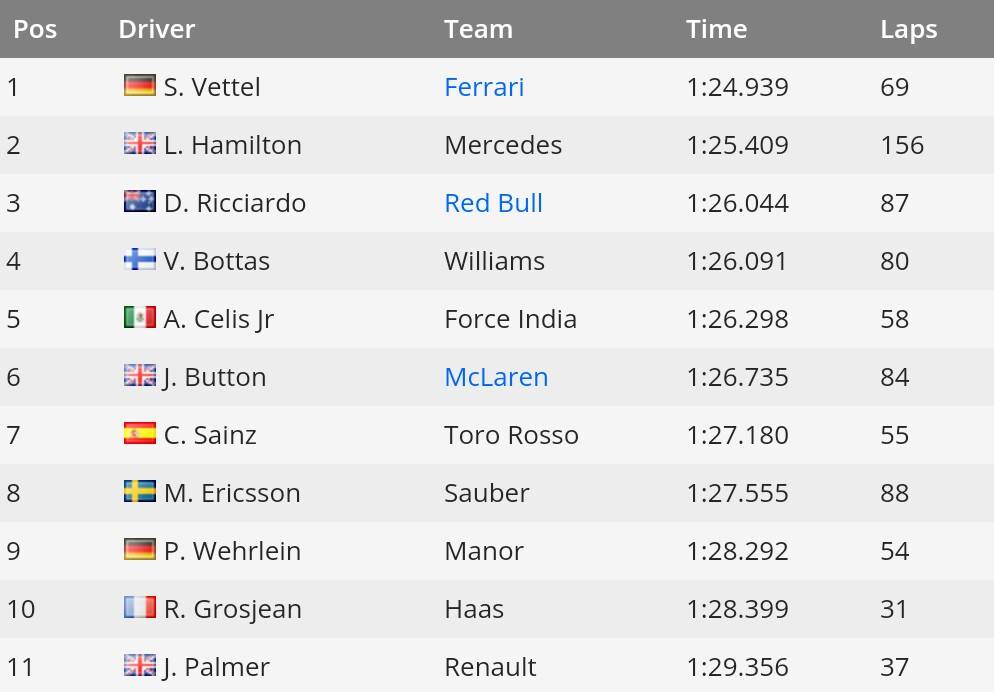Image resolution: width=994 pixels, height=692 pixels.
Task: Click the German flag beside S. Vettel
Action: (139, 86)
